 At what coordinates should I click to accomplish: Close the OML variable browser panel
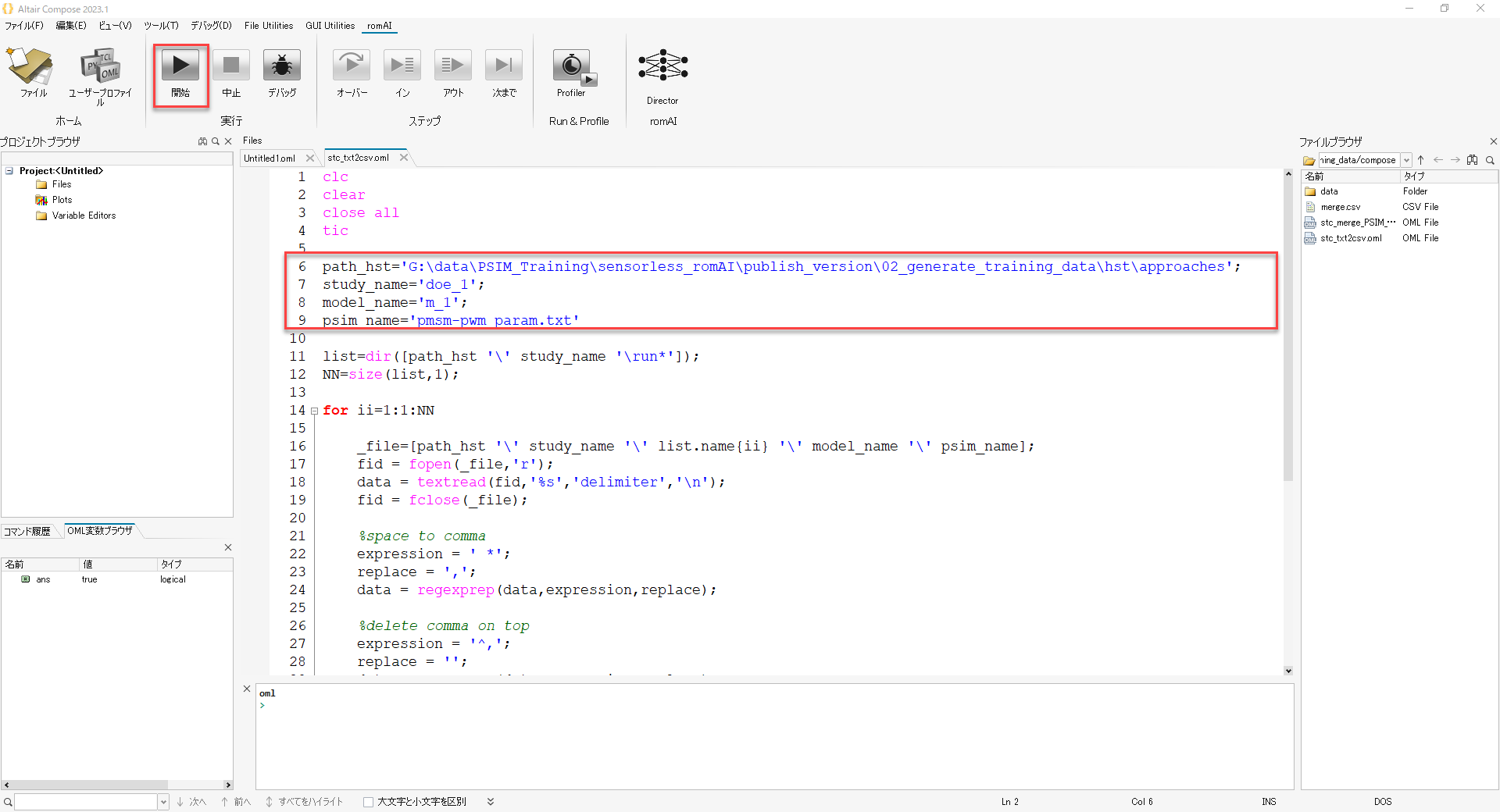228,547
